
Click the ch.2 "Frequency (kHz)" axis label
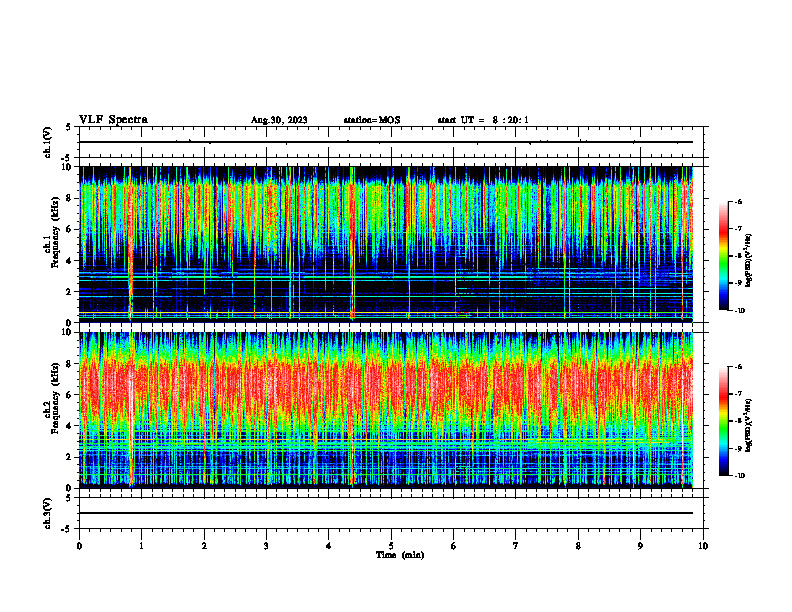[x=55, y=398]
